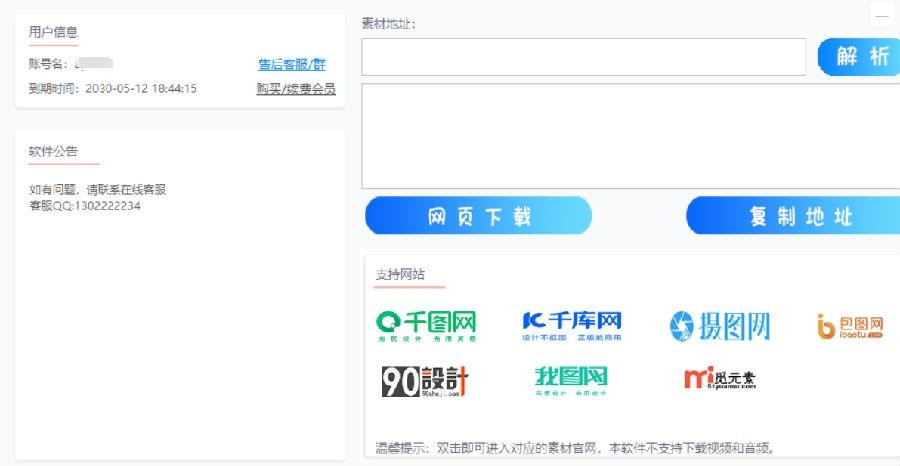Click the 用户信息 section heading
Screen dimensions: 900x466
click(53, 33)
